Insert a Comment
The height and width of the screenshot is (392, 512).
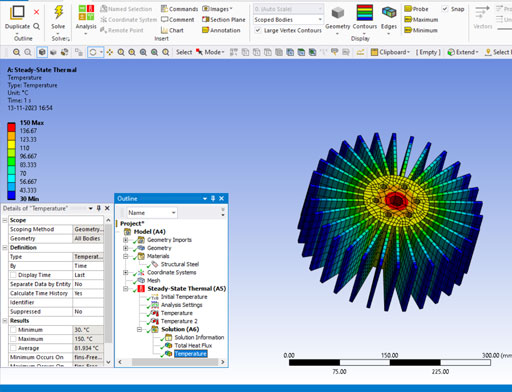(x=178, y=20)
